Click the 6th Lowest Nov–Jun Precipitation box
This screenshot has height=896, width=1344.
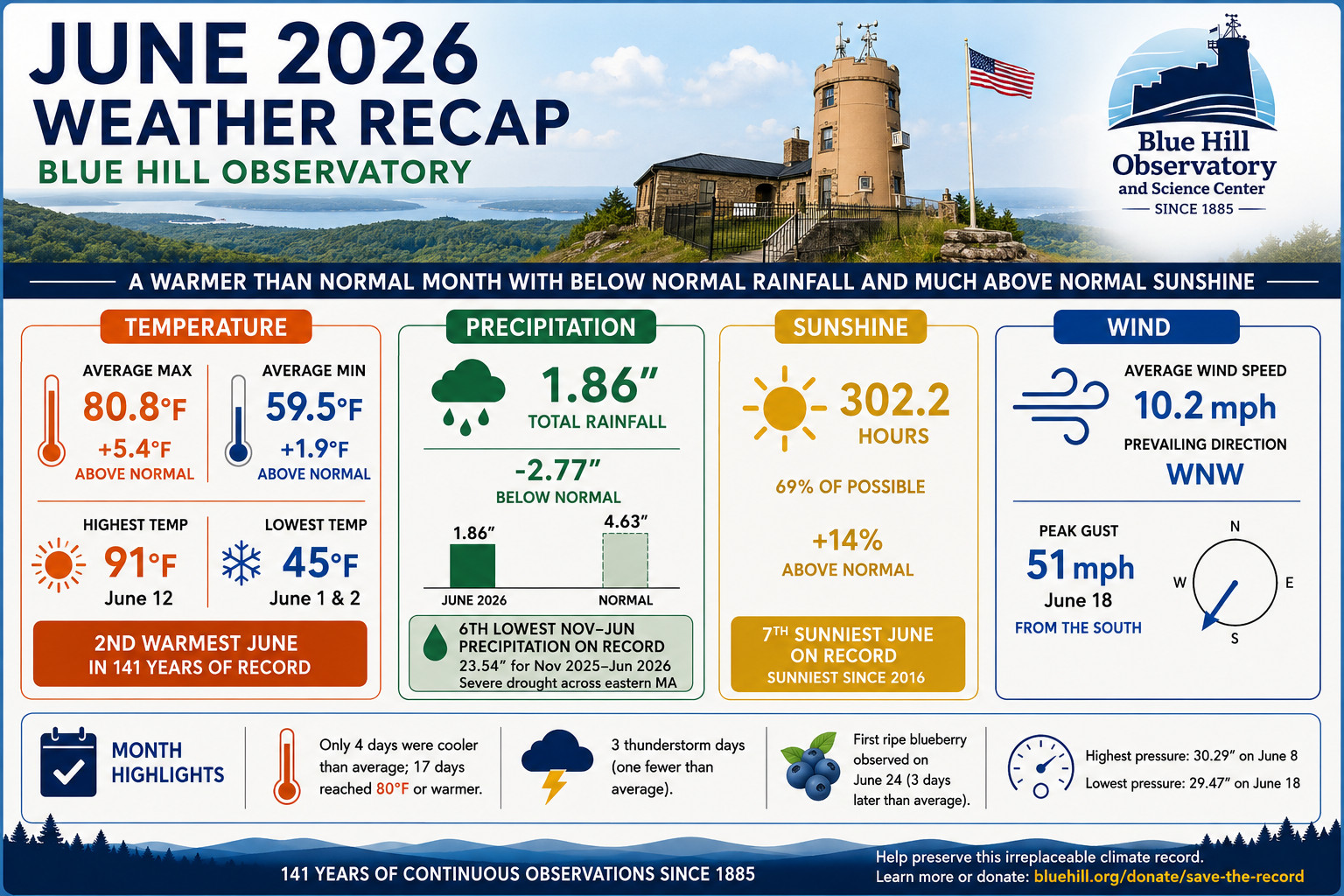550,654
